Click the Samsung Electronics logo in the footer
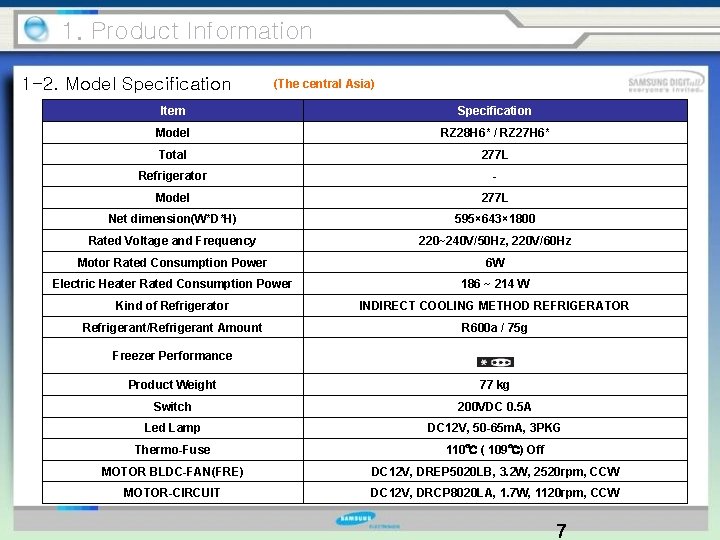This screenshot has height=540, width=720. tap(367, 520)
